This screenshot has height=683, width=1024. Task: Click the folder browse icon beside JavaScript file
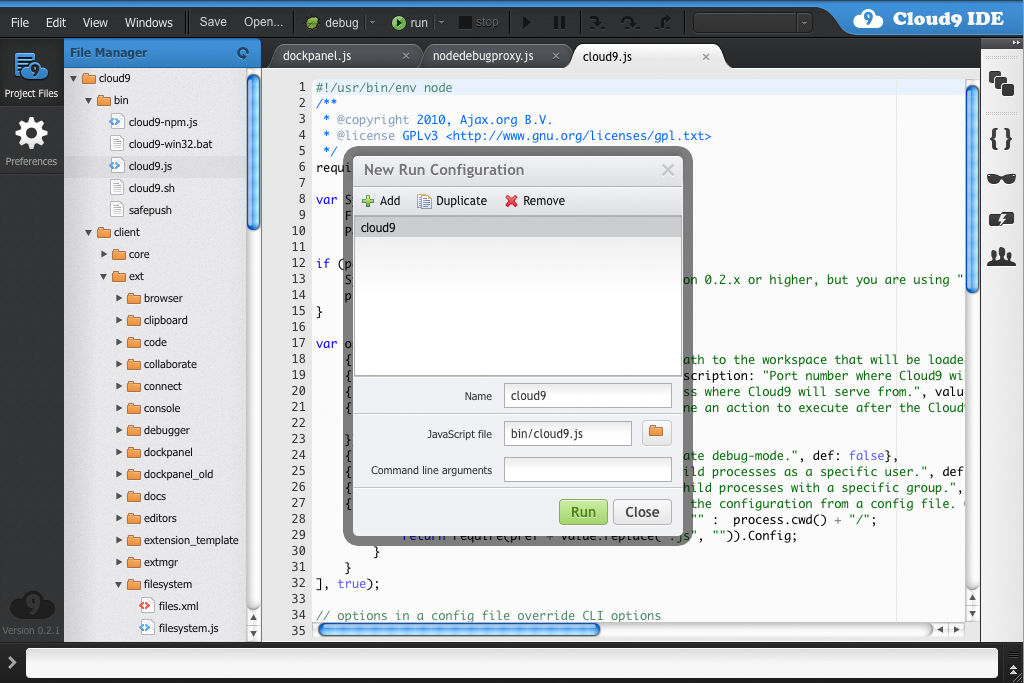tap(657, 432)
